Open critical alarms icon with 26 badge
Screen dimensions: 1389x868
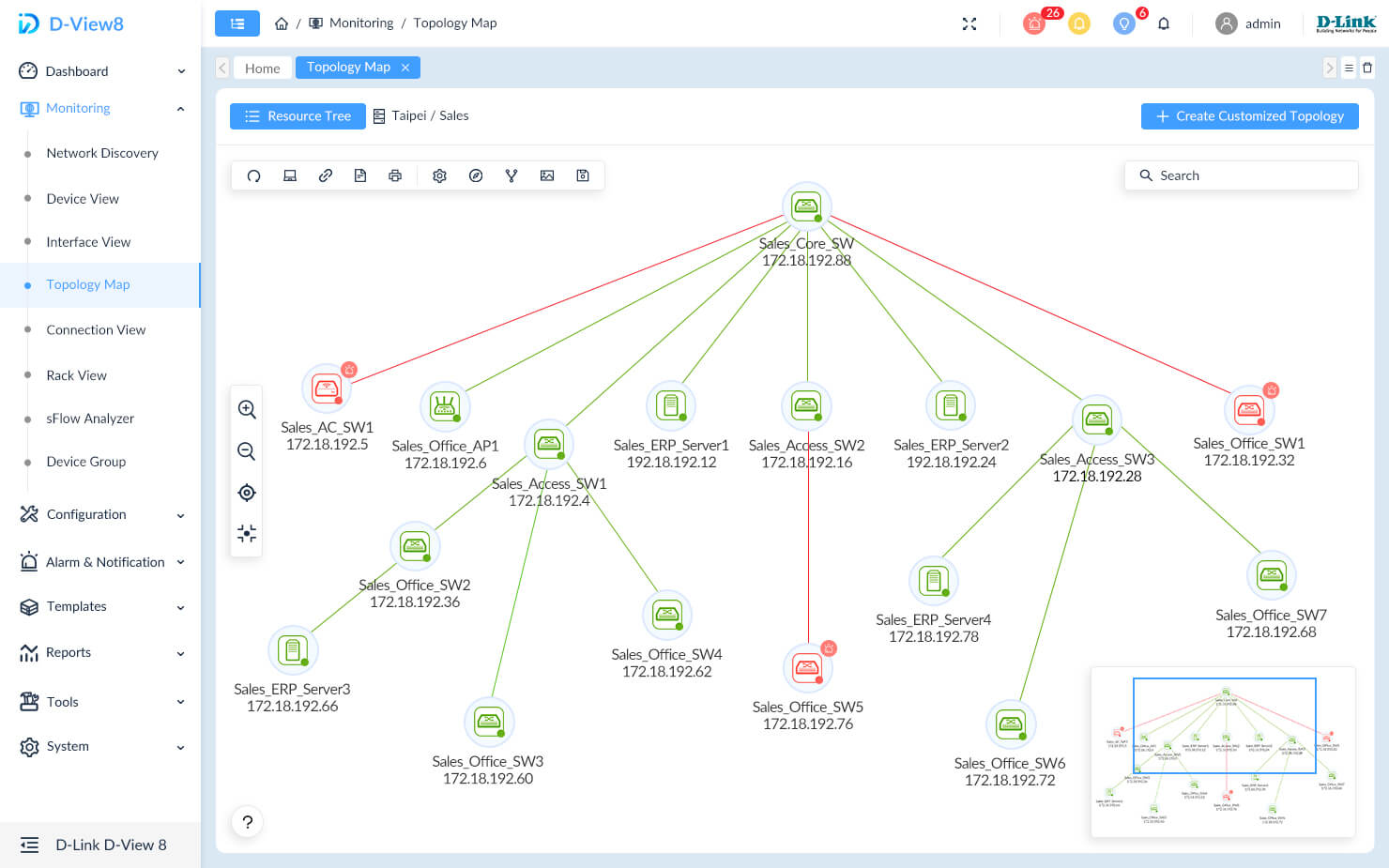pyautogui.click(x=1034, y=23)
